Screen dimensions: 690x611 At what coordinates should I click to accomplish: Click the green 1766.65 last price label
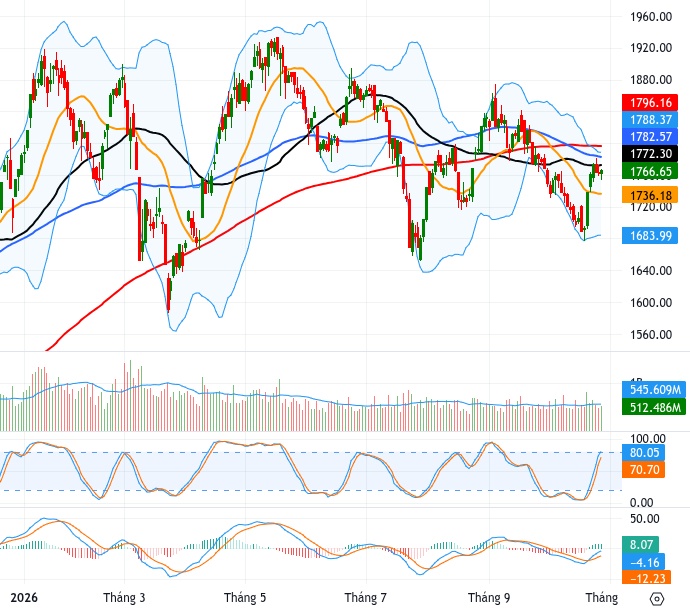point(650,171)
